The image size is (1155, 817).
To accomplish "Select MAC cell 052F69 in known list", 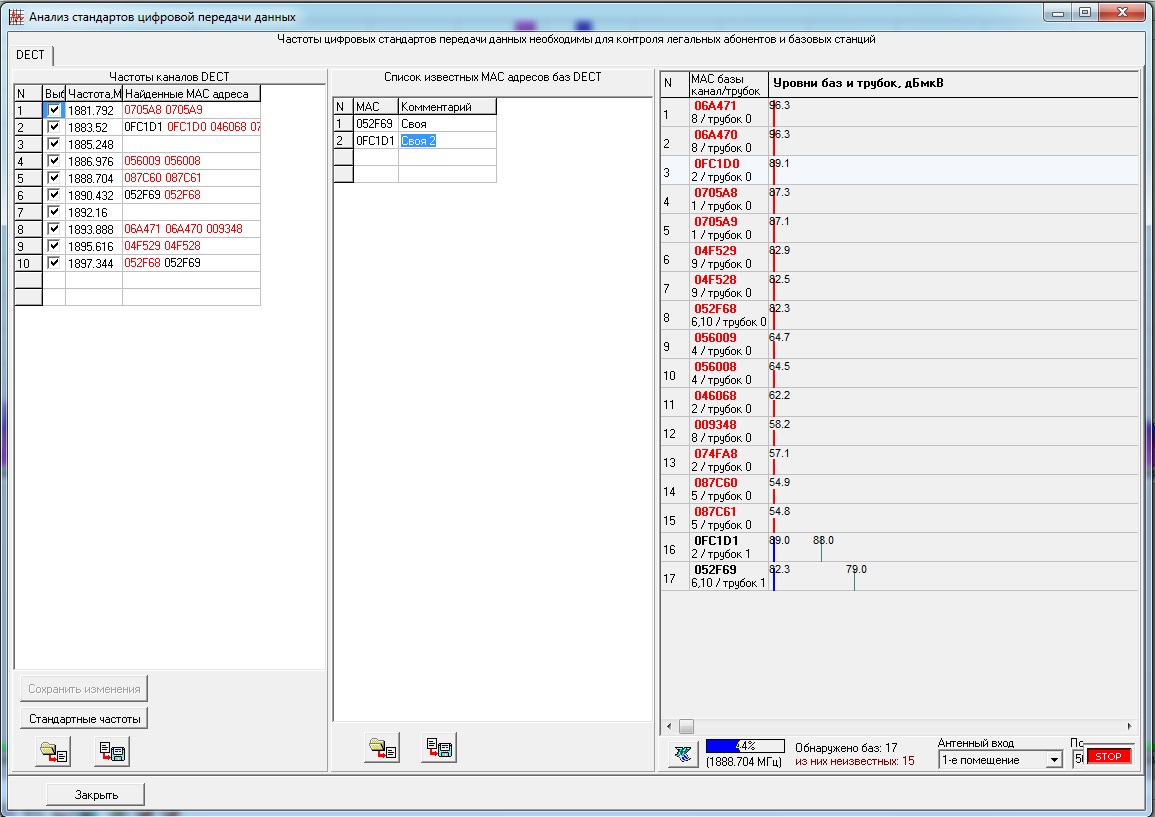I will (x=376, y=124).
